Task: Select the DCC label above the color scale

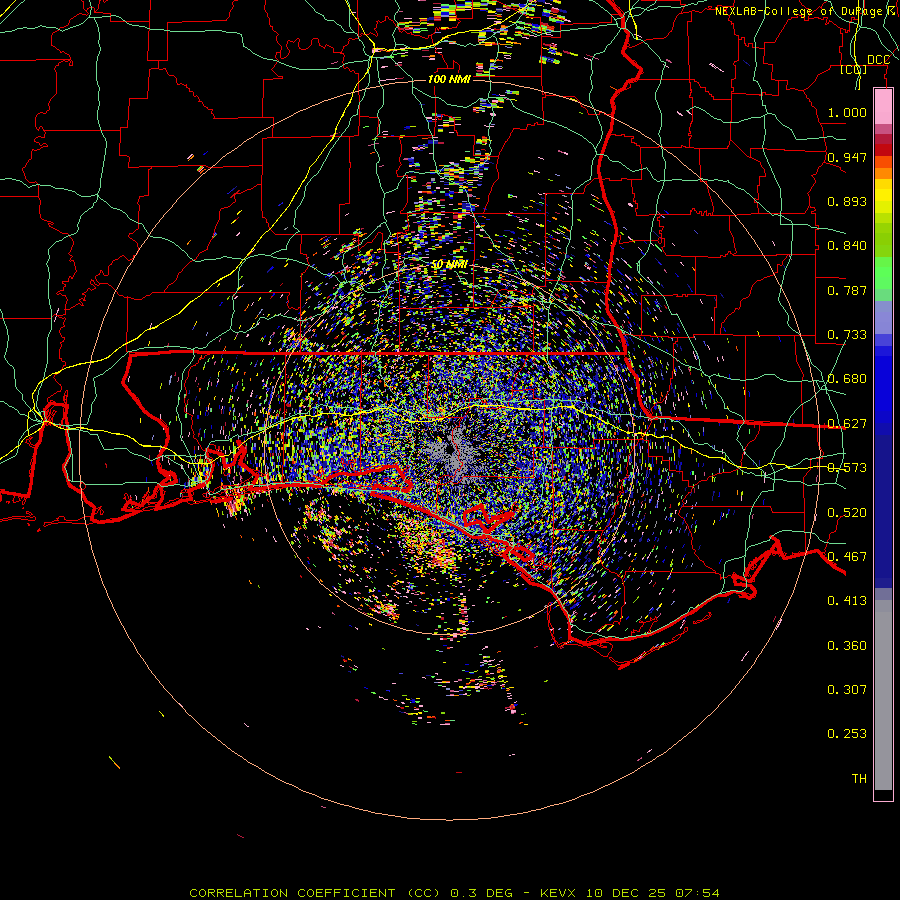Action: click(x=878, y=60)
